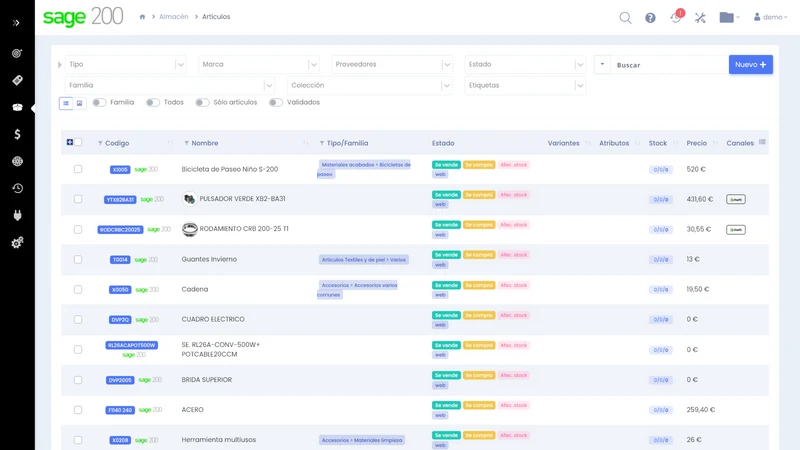This screenshot has height=450, width=800.
Task: Open the search magnifier icon in header
Action: pos(625,18)
